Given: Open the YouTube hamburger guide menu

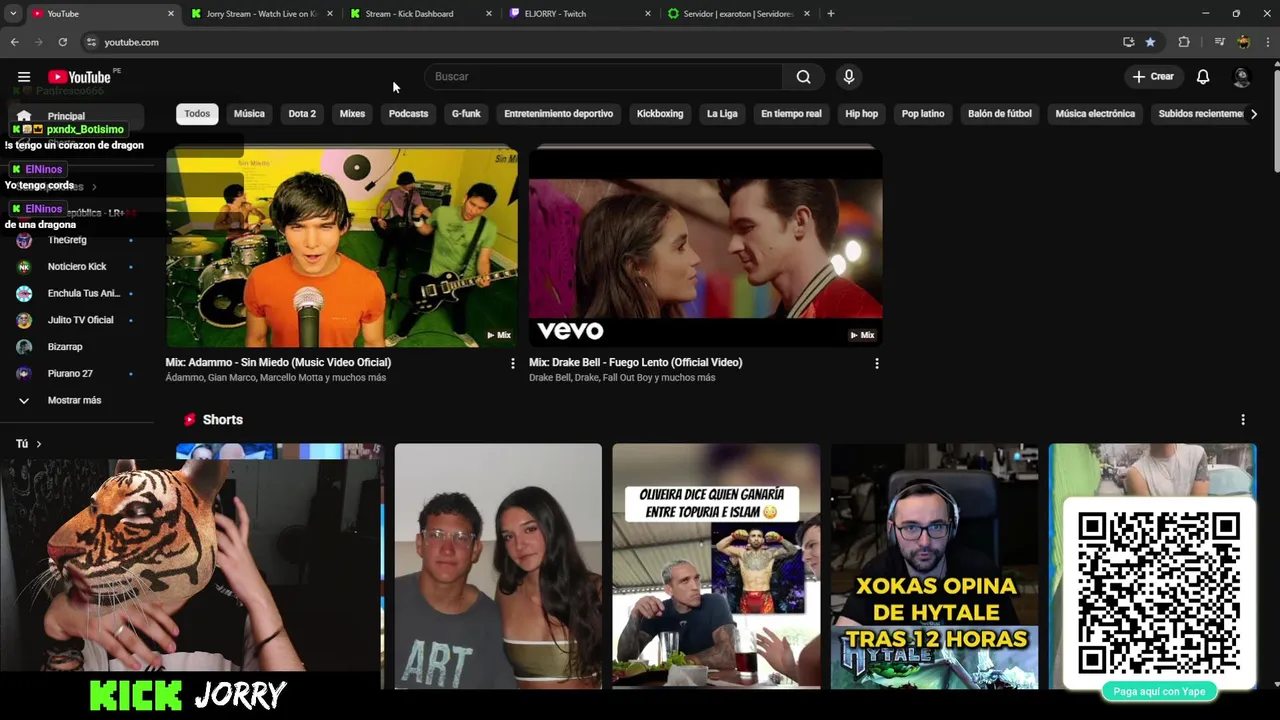Looking at the screenshot, I should click(x=24, y=77).
